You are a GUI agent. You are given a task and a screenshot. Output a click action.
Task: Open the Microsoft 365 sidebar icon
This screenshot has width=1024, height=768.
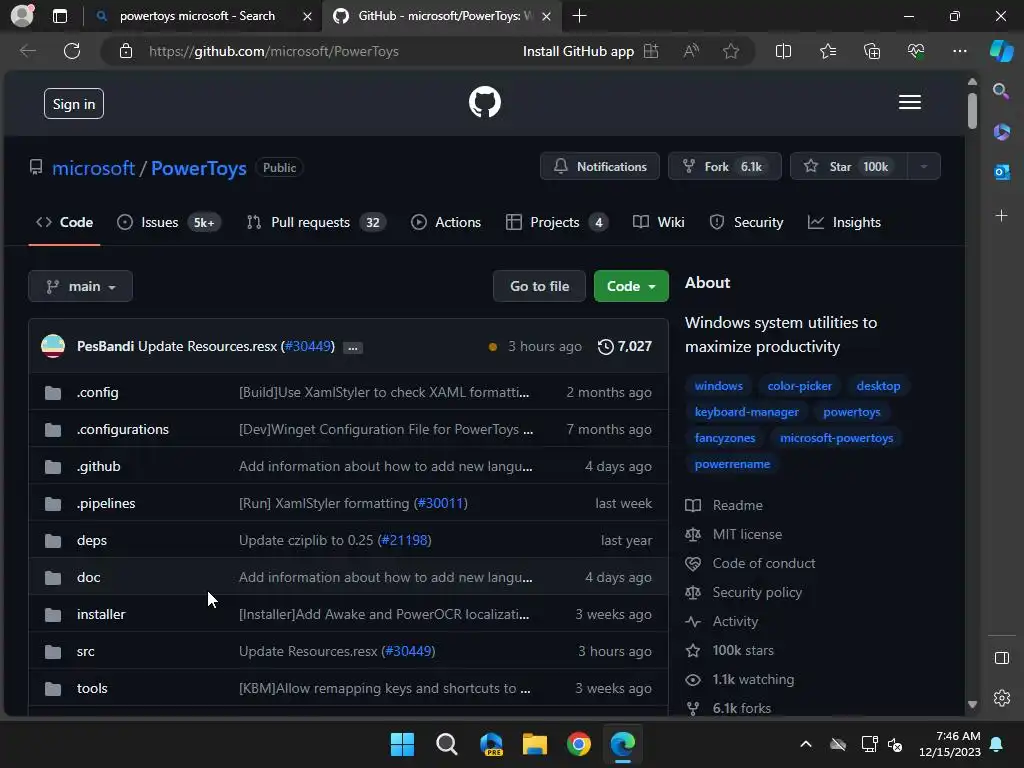coord(1001,131)
